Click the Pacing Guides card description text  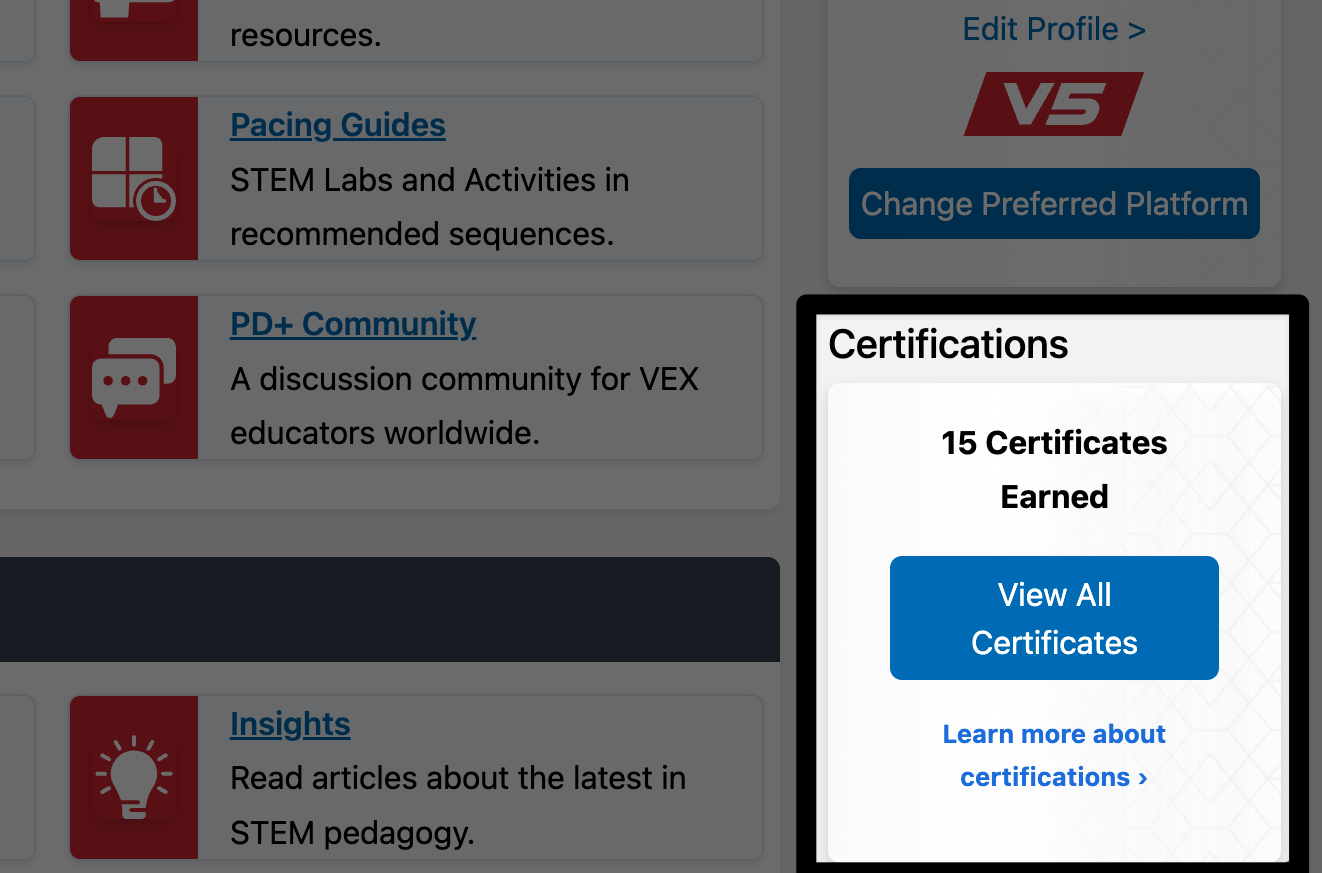click(430, 207)
